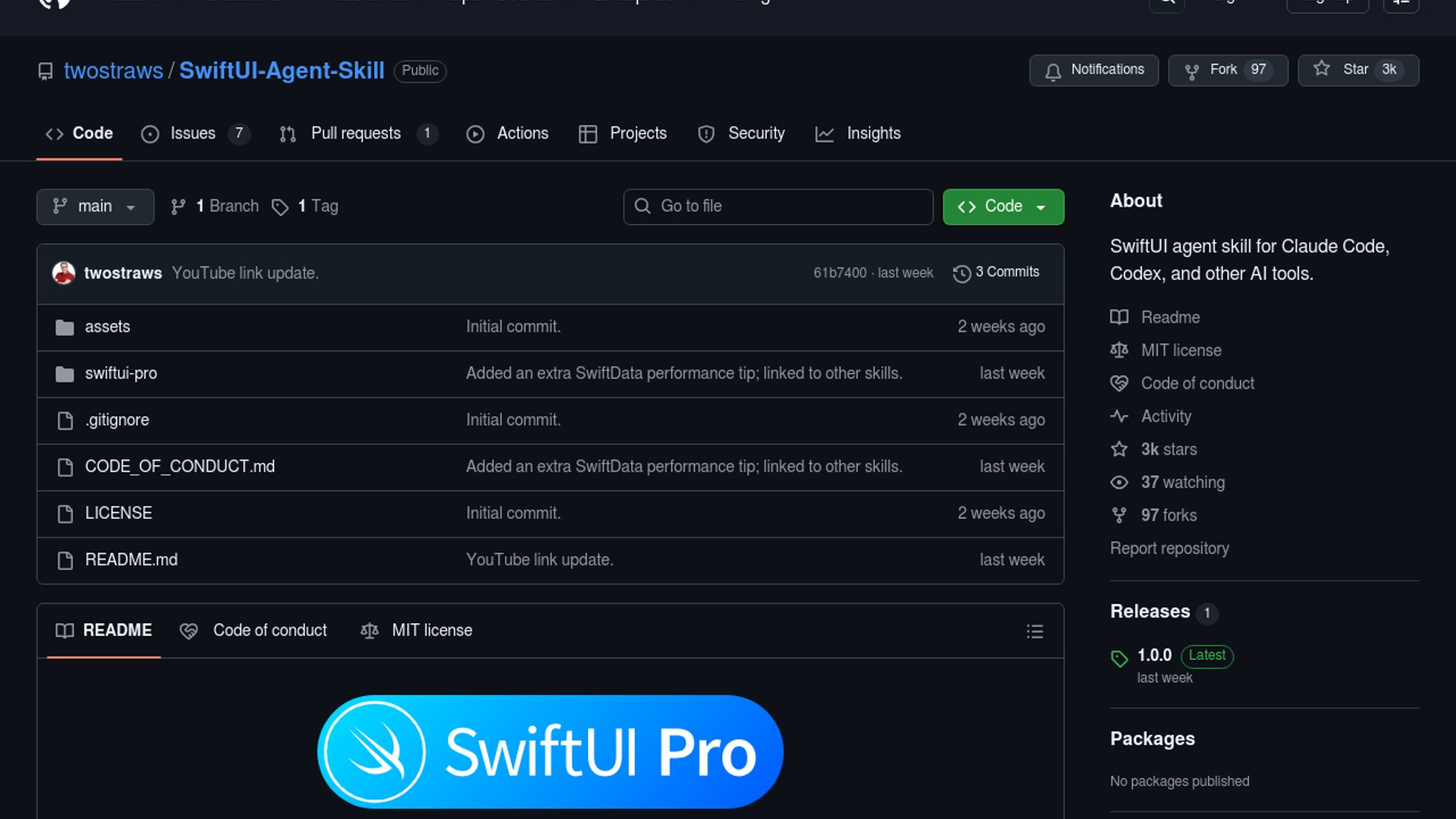This screenshot has height=819, width=1456.
Task: Click the Fork button
Action: coord(1227,70)
